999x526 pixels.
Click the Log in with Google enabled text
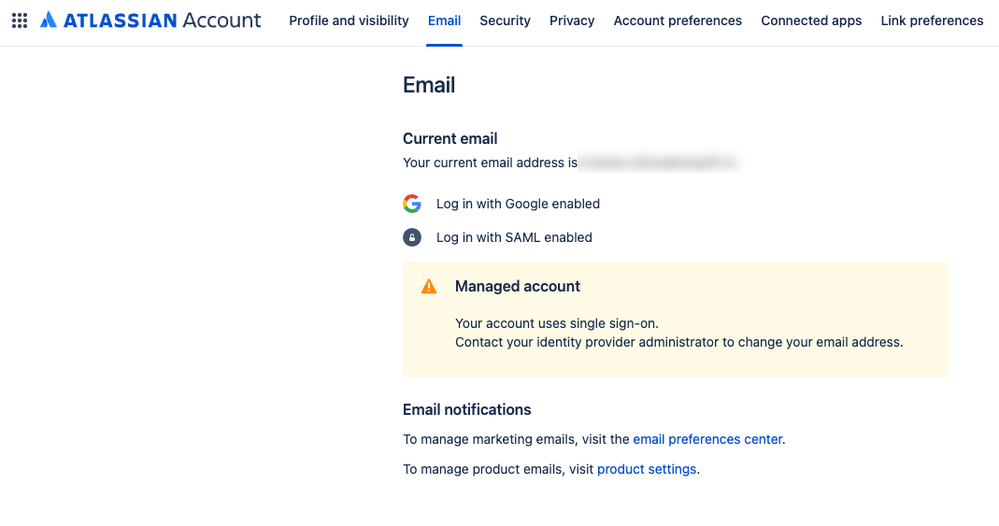(518, 204)
